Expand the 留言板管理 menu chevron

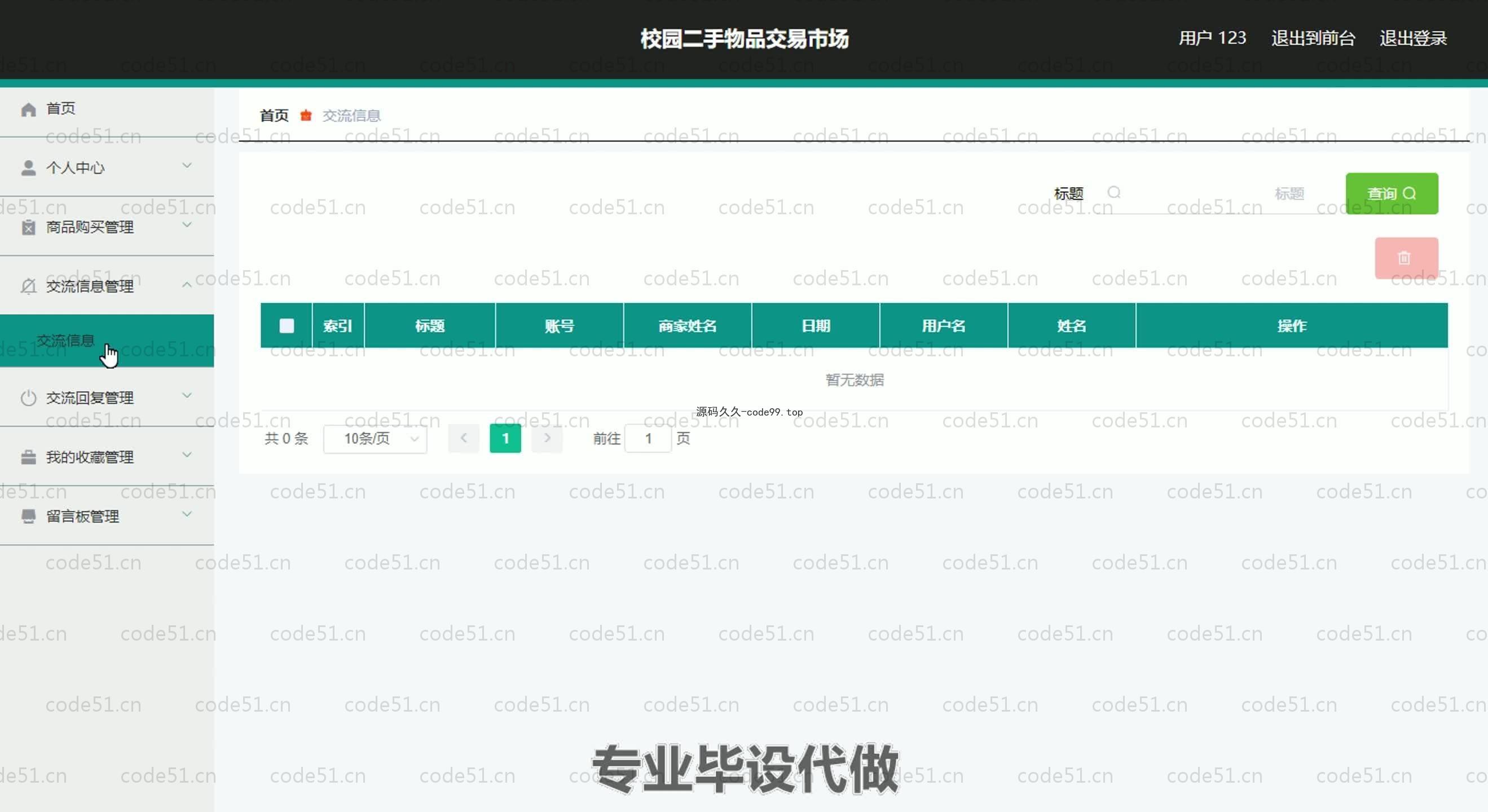coord(187,514)
